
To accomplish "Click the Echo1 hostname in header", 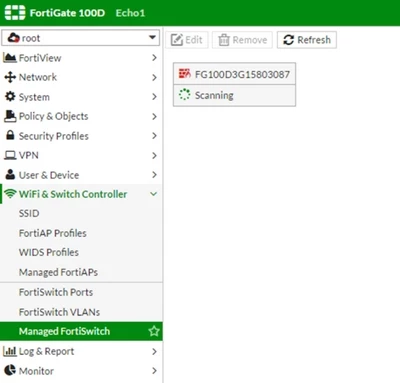I will pyautogui.click(x=130, y=13).
